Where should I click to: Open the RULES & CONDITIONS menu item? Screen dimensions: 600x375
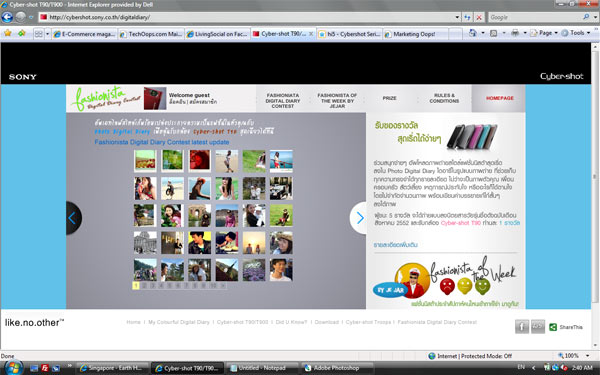coord(444,98)
